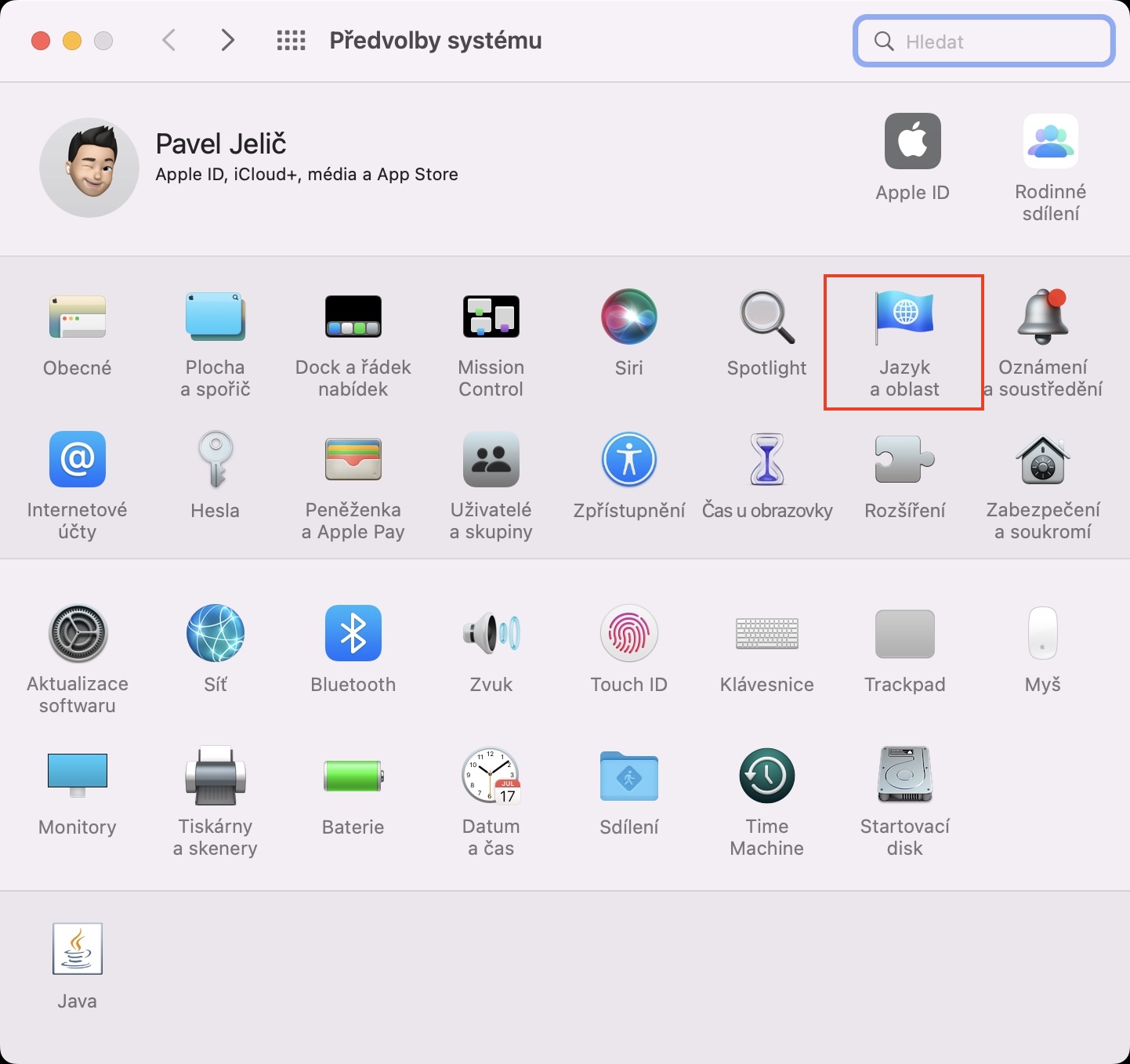Click the Pavel Jelič profile avatar
1130x1064 pixels.
click(x=89, y=168)
